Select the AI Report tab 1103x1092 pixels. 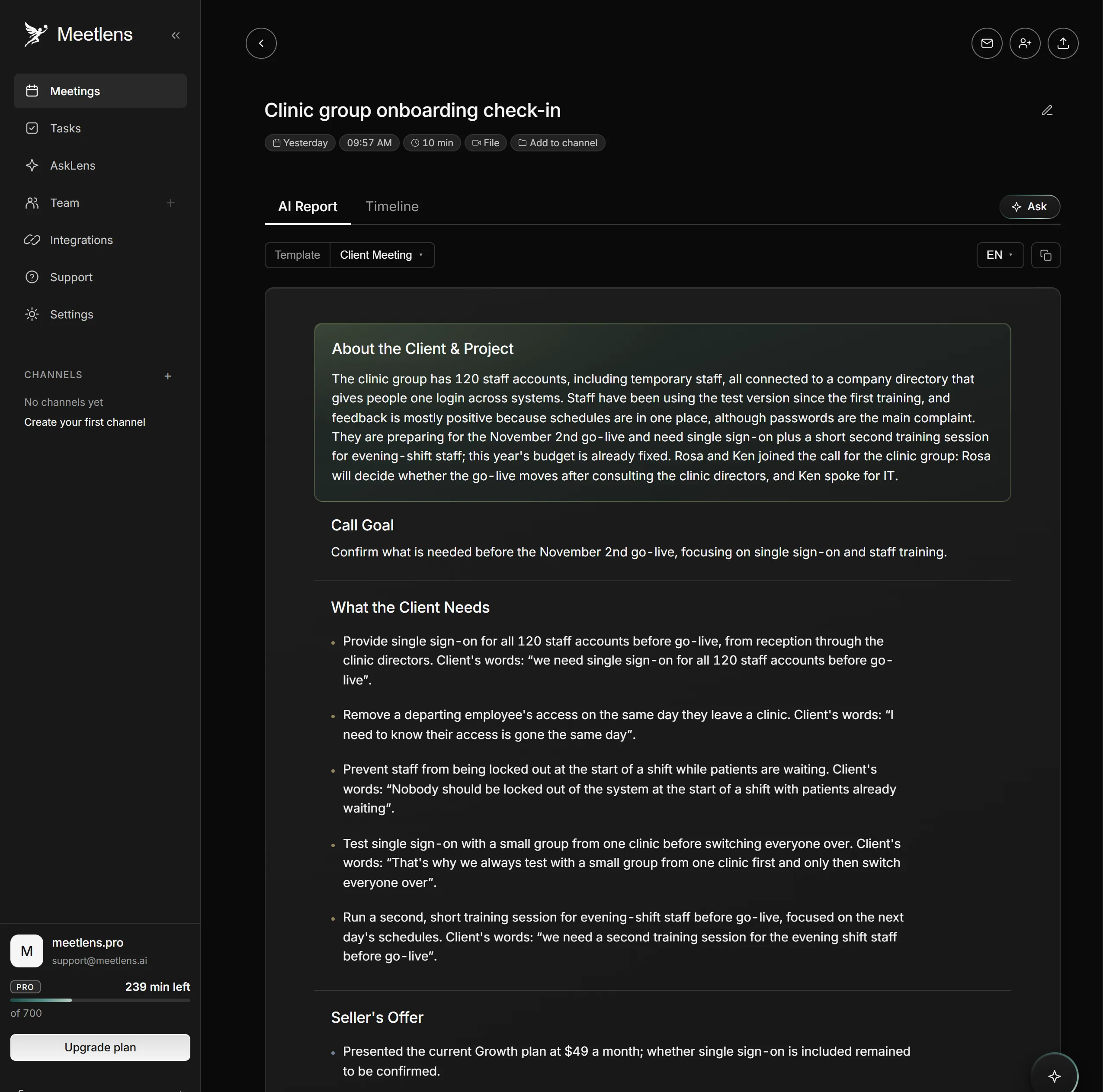pyautogui.click(x=308, y=207)
